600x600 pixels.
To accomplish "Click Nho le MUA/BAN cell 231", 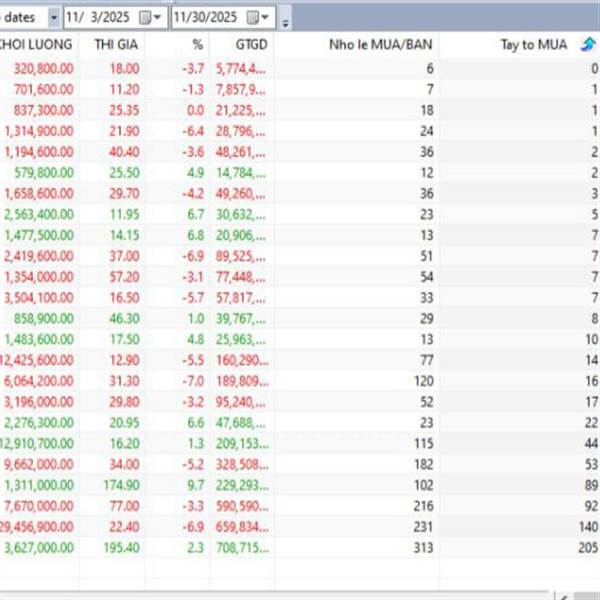I will coord(424,527).
